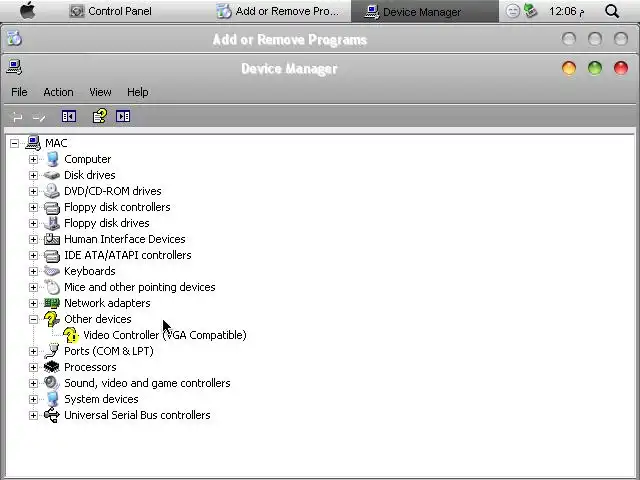Click the Add or Remove Programs title icon

point(14,38)
